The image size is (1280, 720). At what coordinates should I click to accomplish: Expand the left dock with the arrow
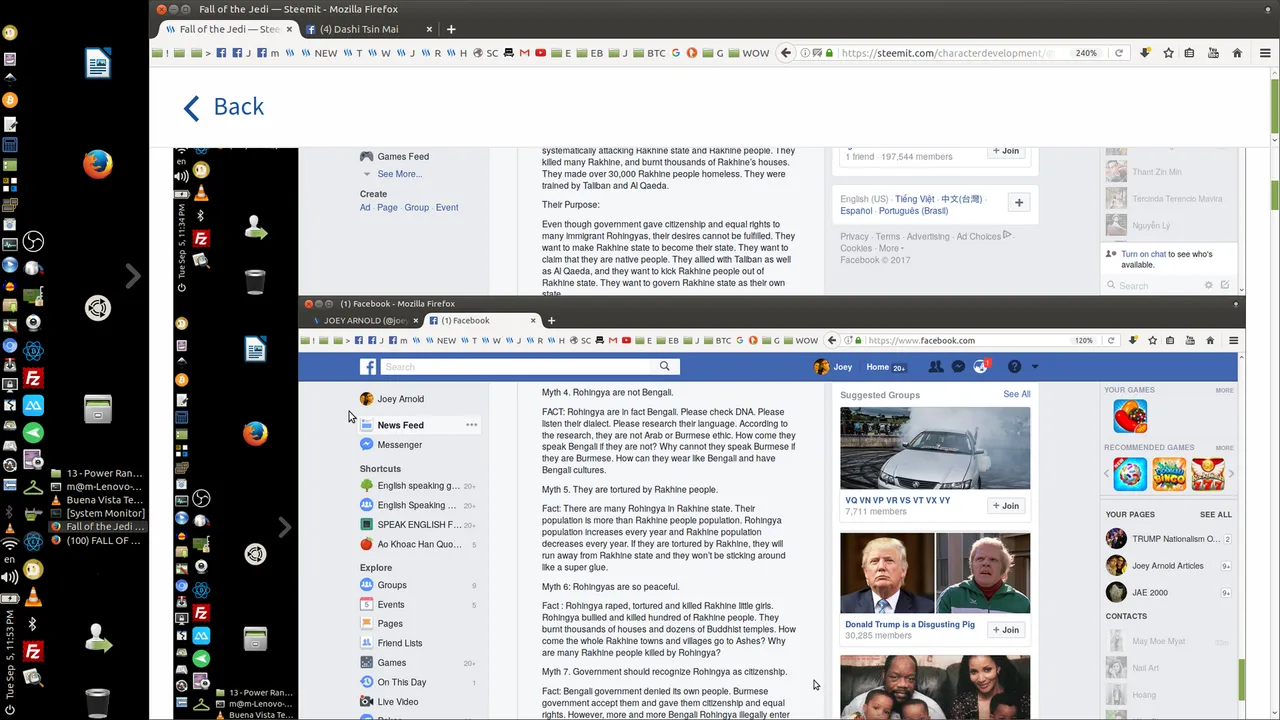pos(133,276)
